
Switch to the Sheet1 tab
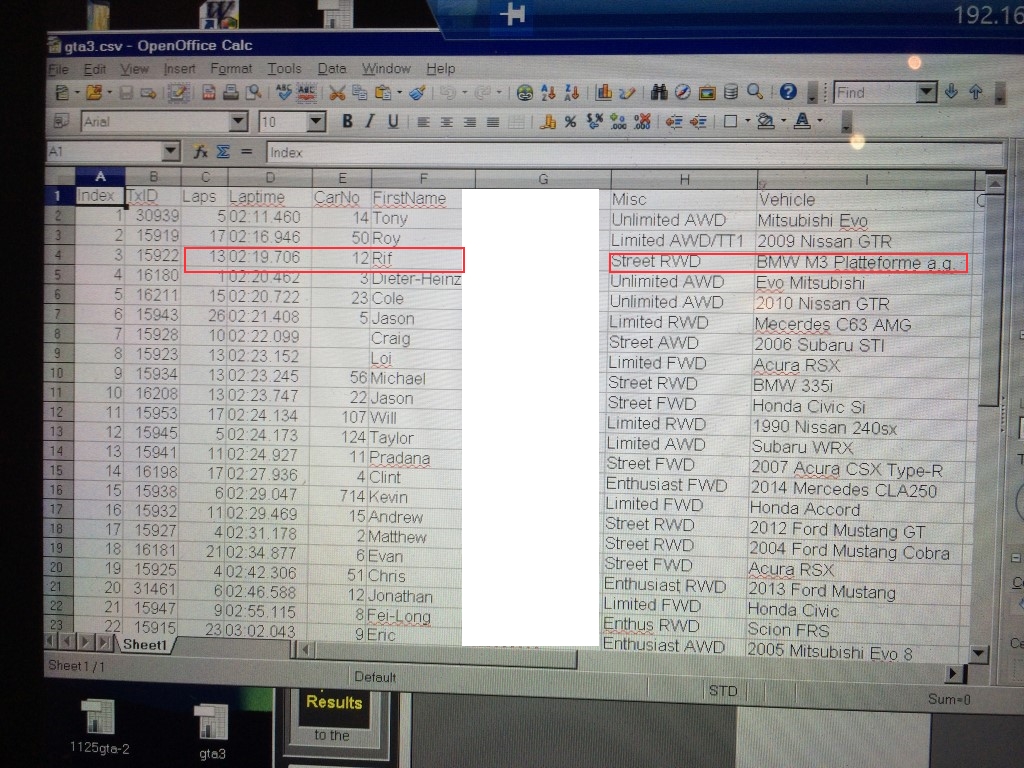tap(145, 645)
